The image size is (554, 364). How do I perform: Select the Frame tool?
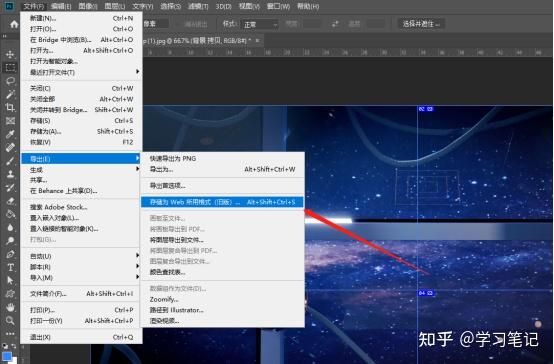pyautogui.click(x=10, y=121)
